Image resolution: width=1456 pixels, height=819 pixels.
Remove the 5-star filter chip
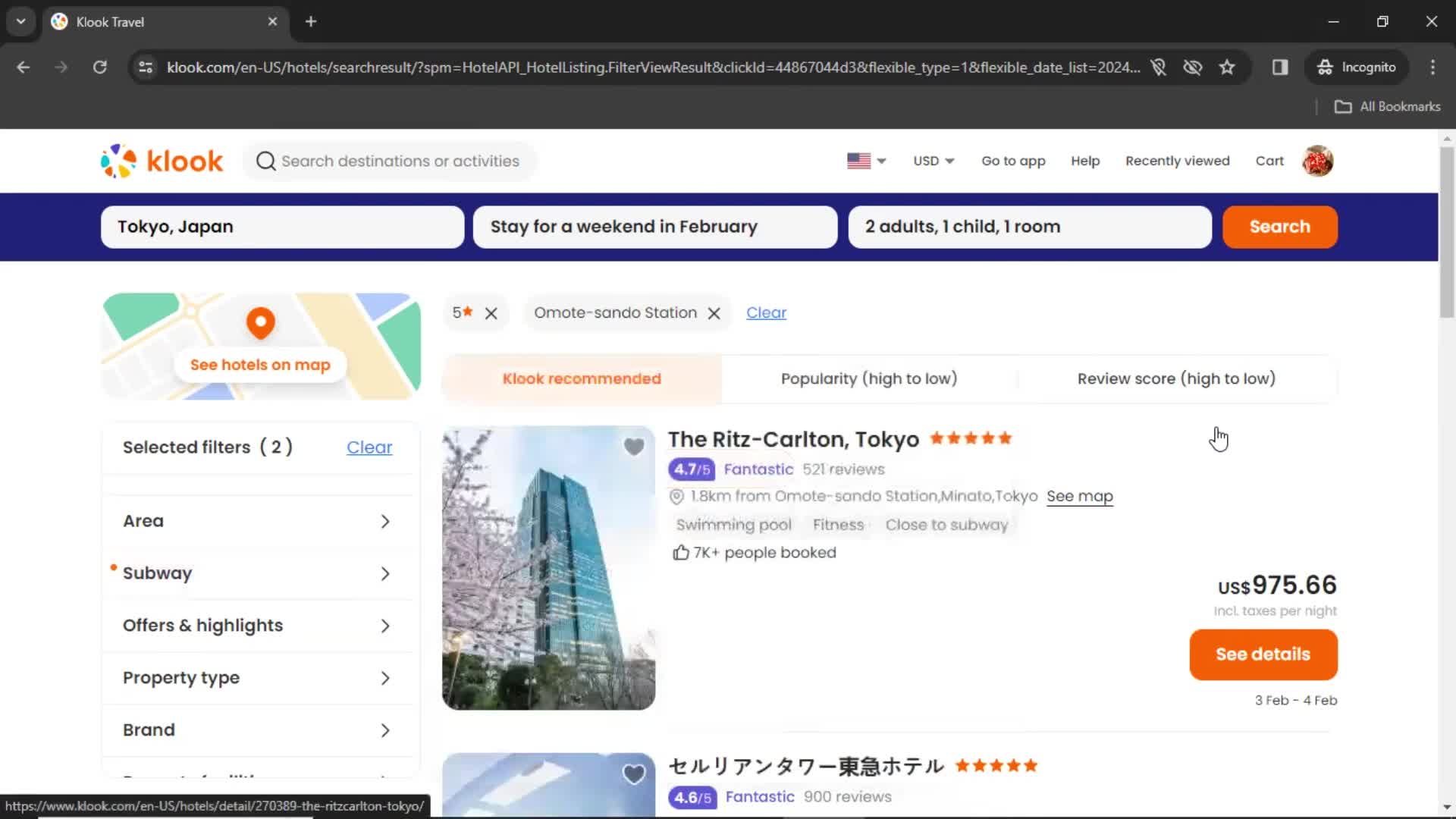(491, 313)
